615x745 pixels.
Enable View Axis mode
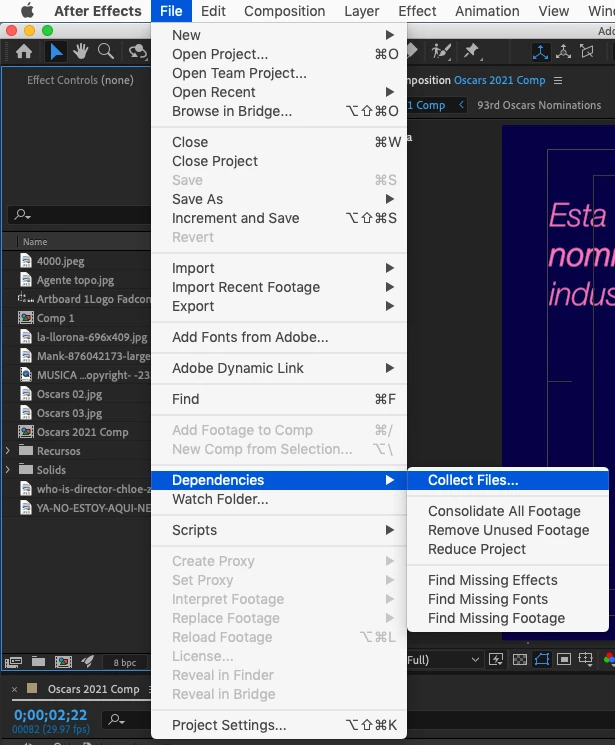point(587,51)
